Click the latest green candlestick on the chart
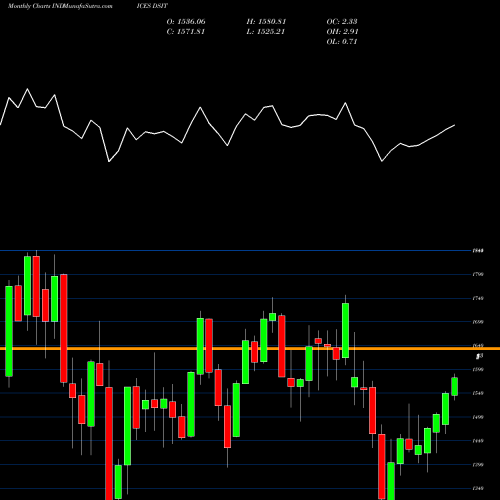500x500 pixels. coord(455,387)
